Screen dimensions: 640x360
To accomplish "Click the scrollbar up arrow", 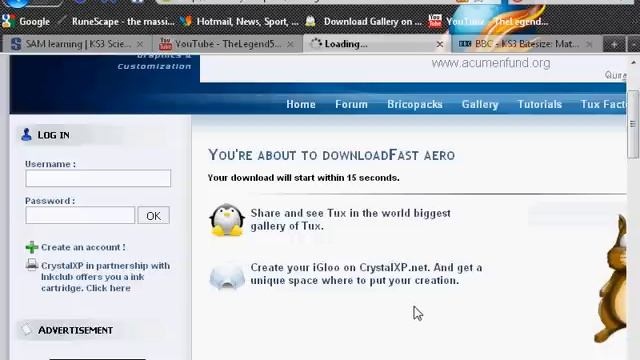I will (x=633, y=62).
